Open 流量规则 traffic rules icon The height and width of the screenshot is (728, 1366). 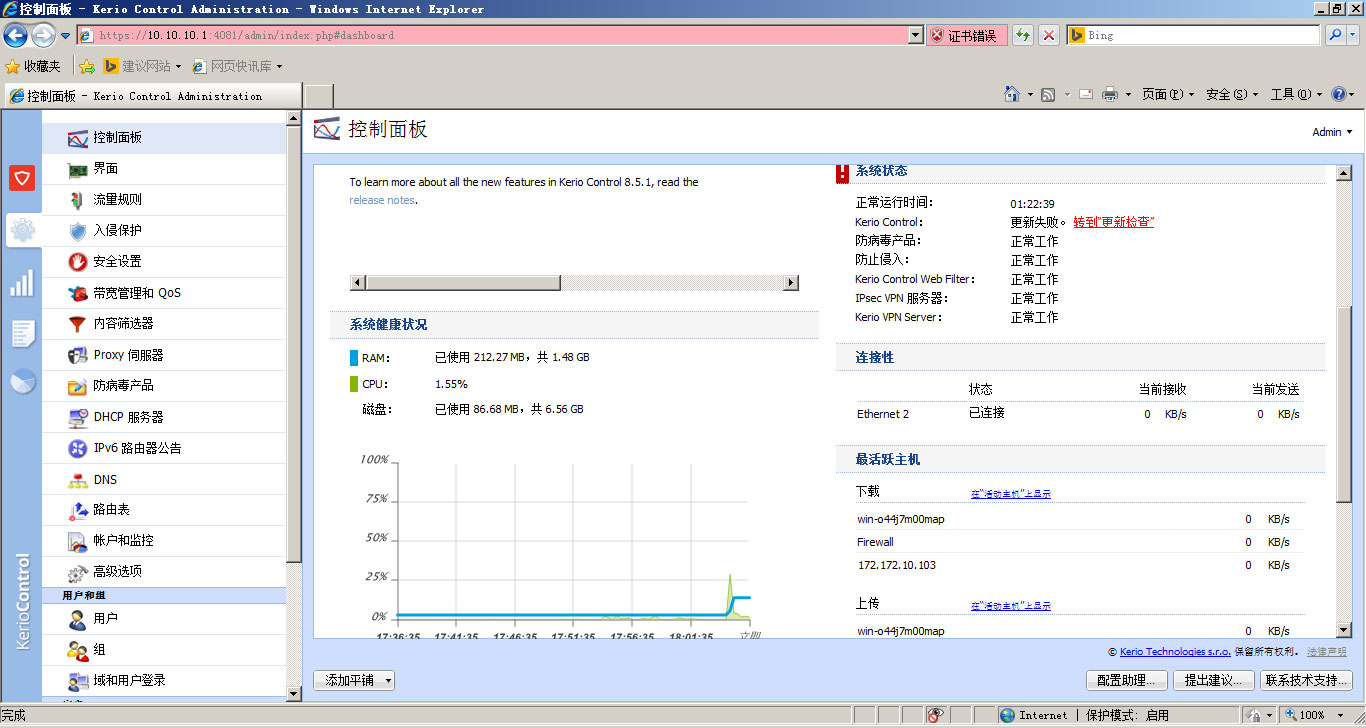78,200
